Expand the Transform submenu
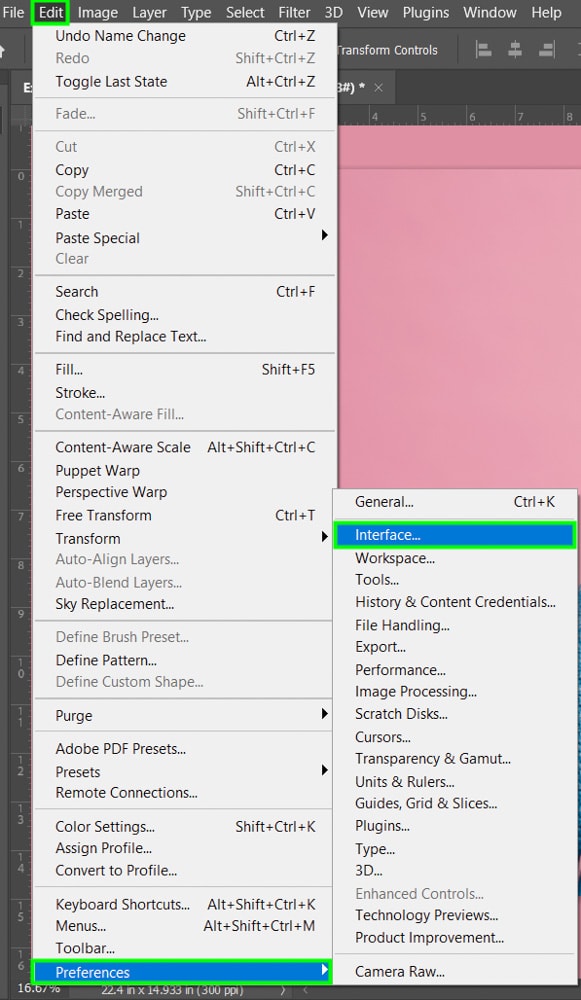The width and height of the screenshot is (581, 1000). (325, 538)
